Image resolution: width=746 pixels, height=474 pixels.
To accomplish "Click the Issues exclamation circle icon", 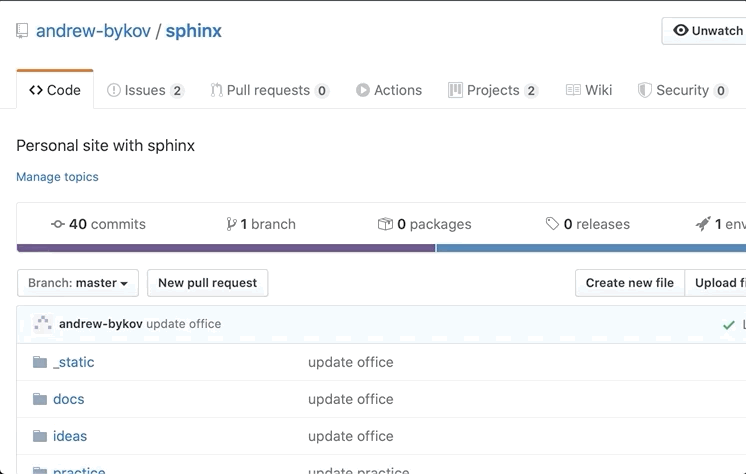I will pos(114,90).
